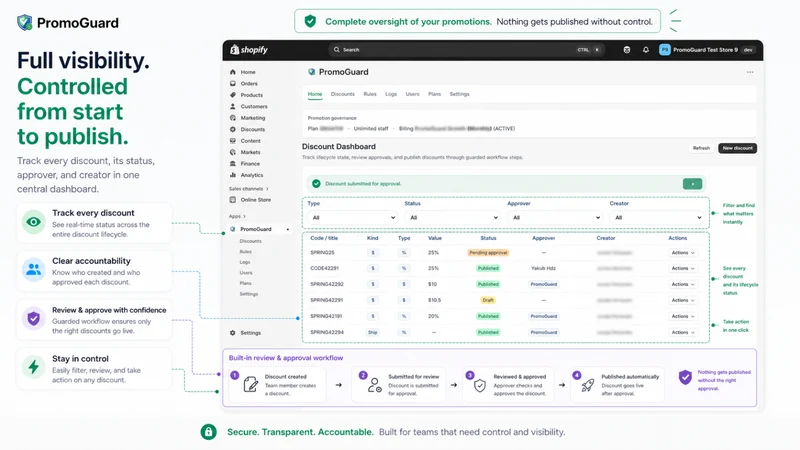Click the New discount button
This screenshot has height=450, width=800.
coord(737,148)
